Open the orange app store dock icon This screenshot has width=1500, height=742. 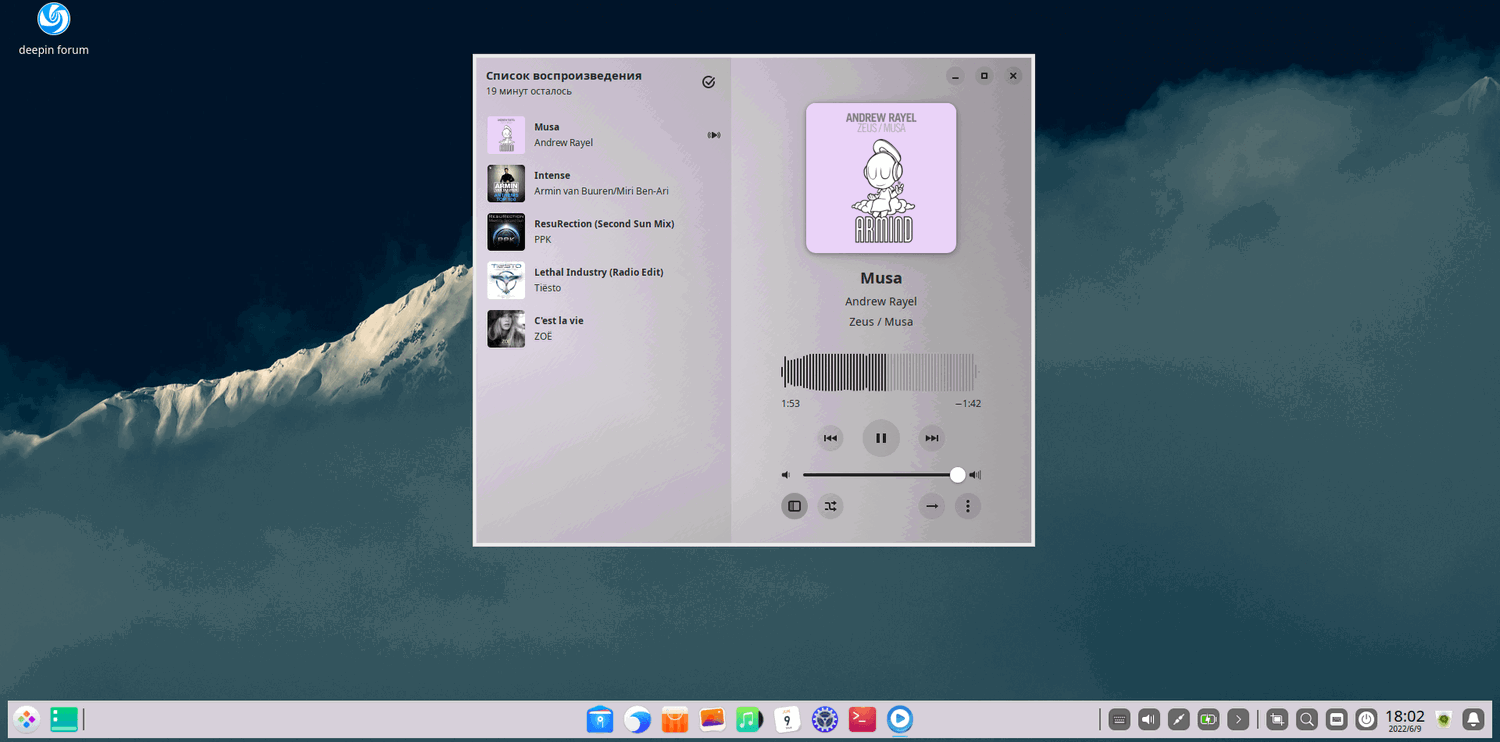point(675,719)
